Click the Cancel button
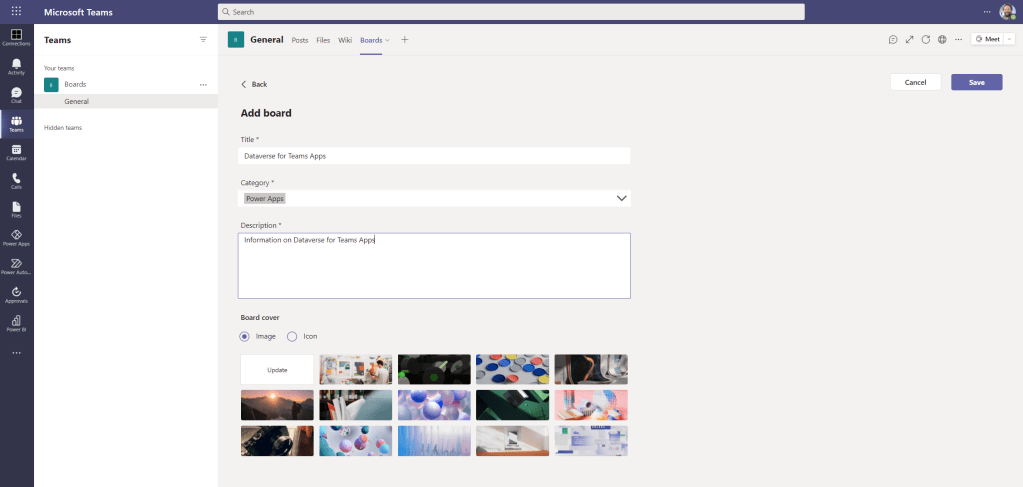1023x487 pixels. pyautogui.click(x=915, y=82)
